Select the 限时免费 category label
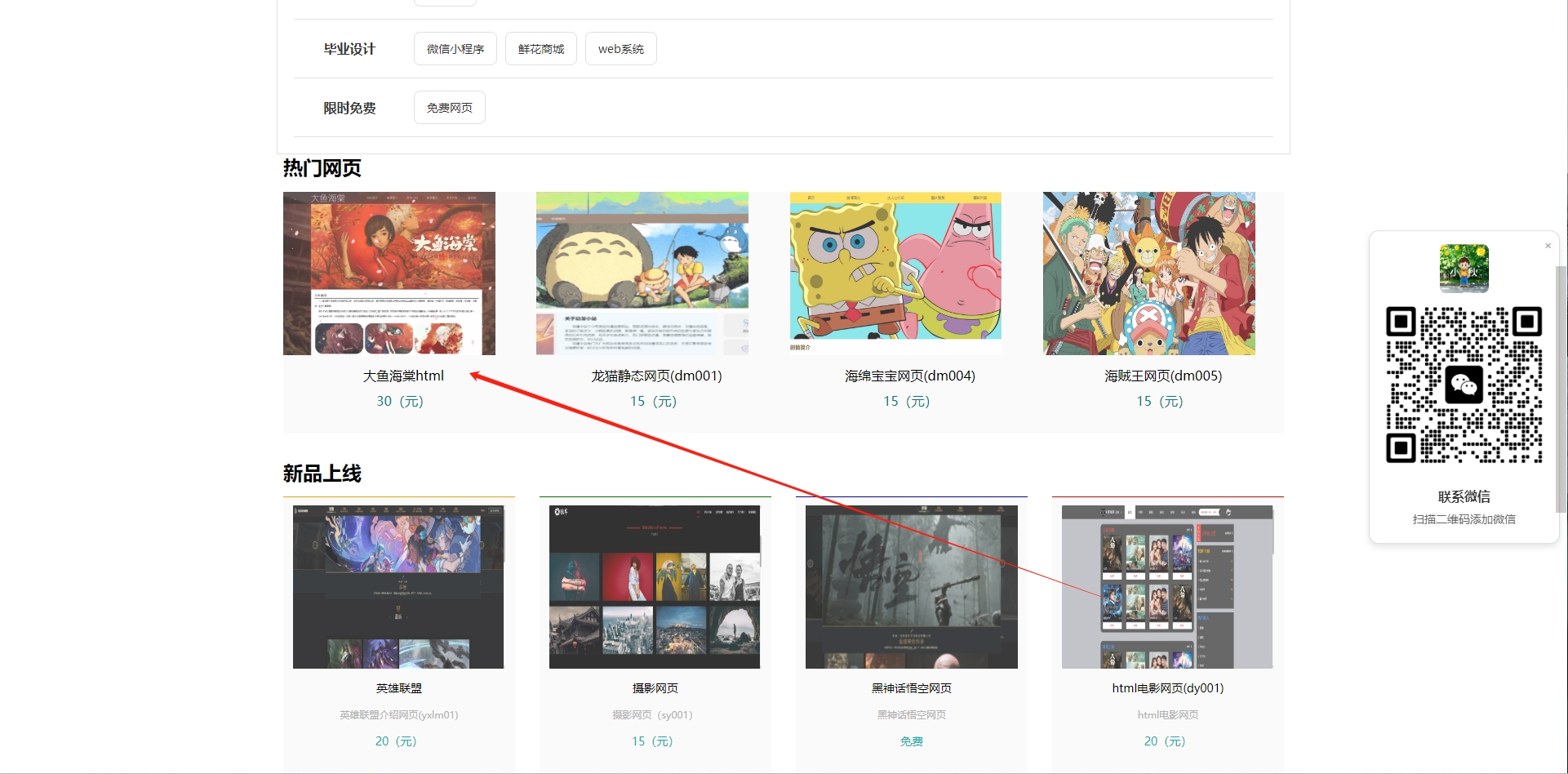Viewport: 1568px width, 774px height. 349,108
